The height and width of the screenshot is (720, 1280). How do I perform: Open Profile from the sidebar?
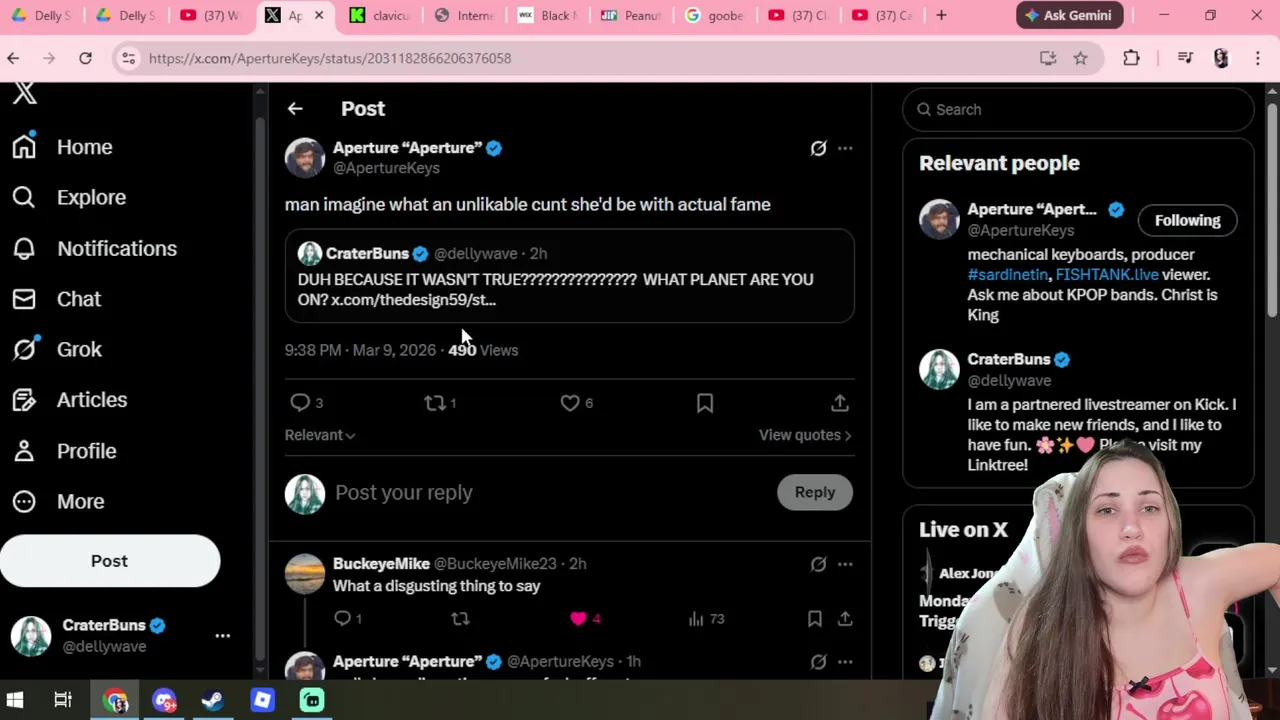pos(64,451)
